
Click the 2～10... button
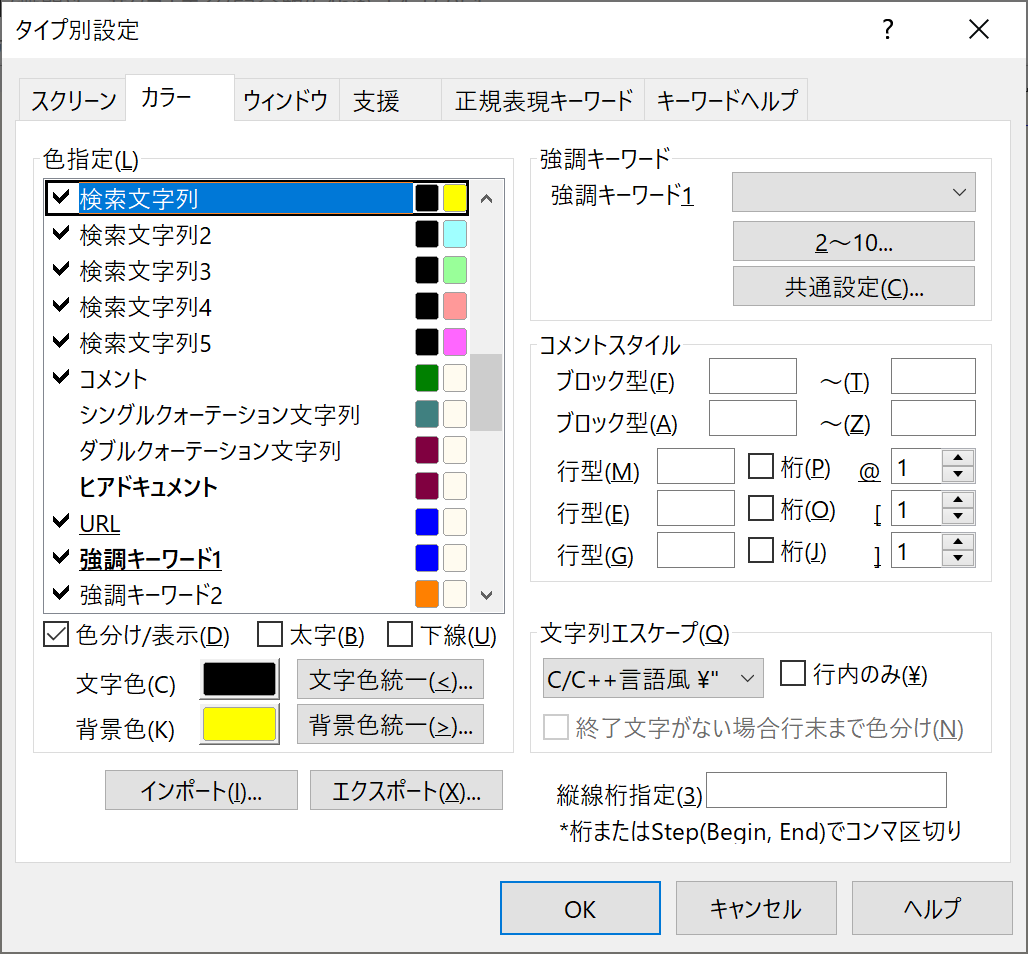coord(854,241)
